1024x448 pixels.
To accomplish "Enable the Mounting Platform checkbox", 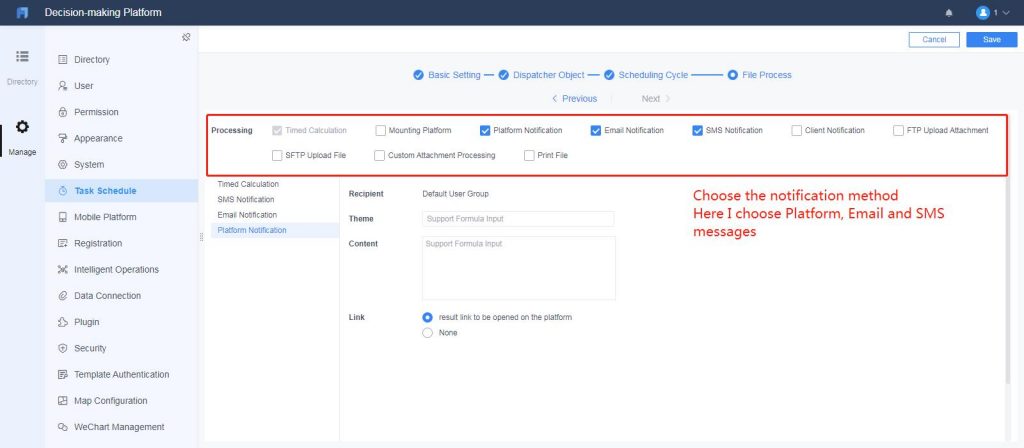I will (381, 130).
